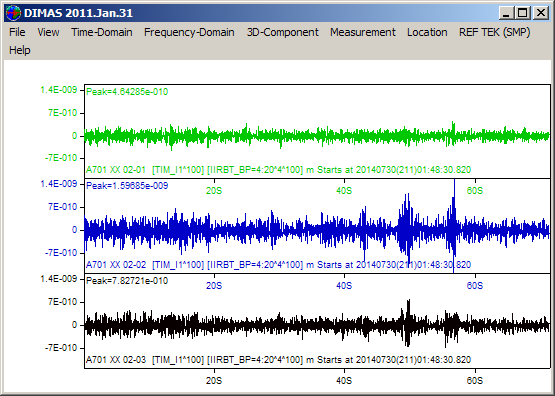
Task: Open the 3D-Component menu
Action: (282, 32)
